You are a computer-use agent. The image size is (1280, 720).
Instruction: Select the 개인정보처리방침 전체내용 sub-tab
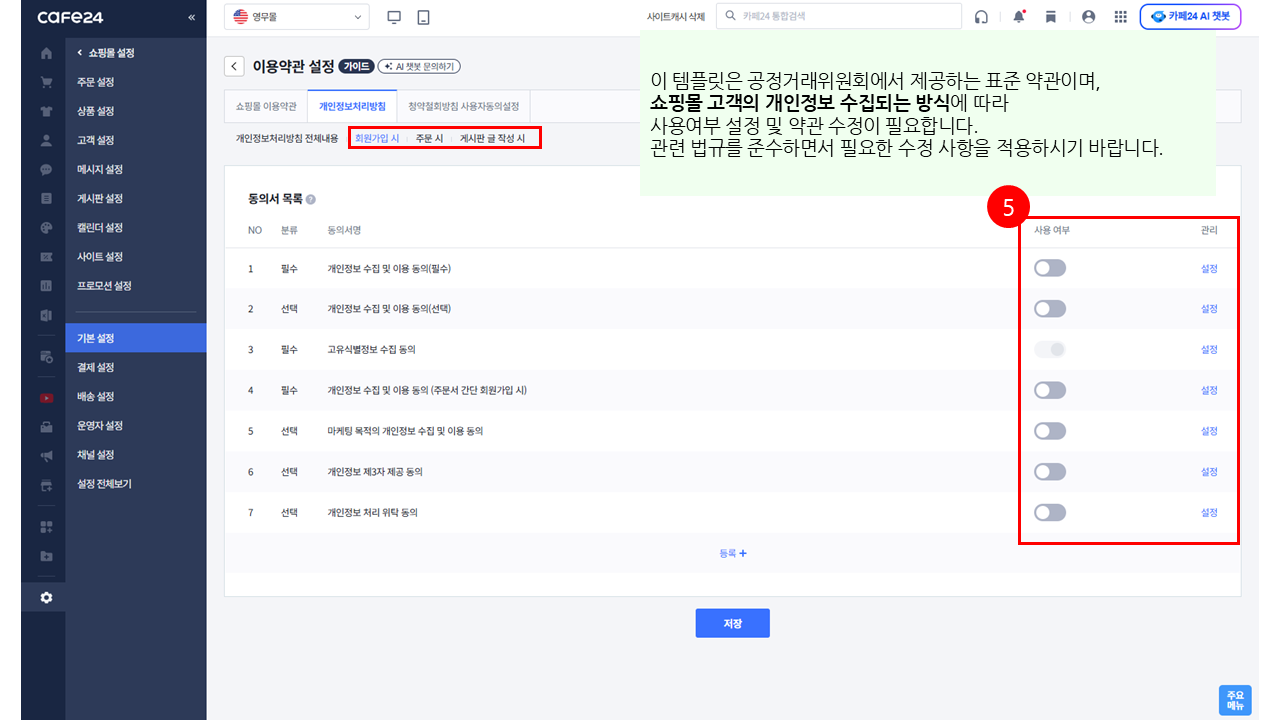(x=287, y=139)
